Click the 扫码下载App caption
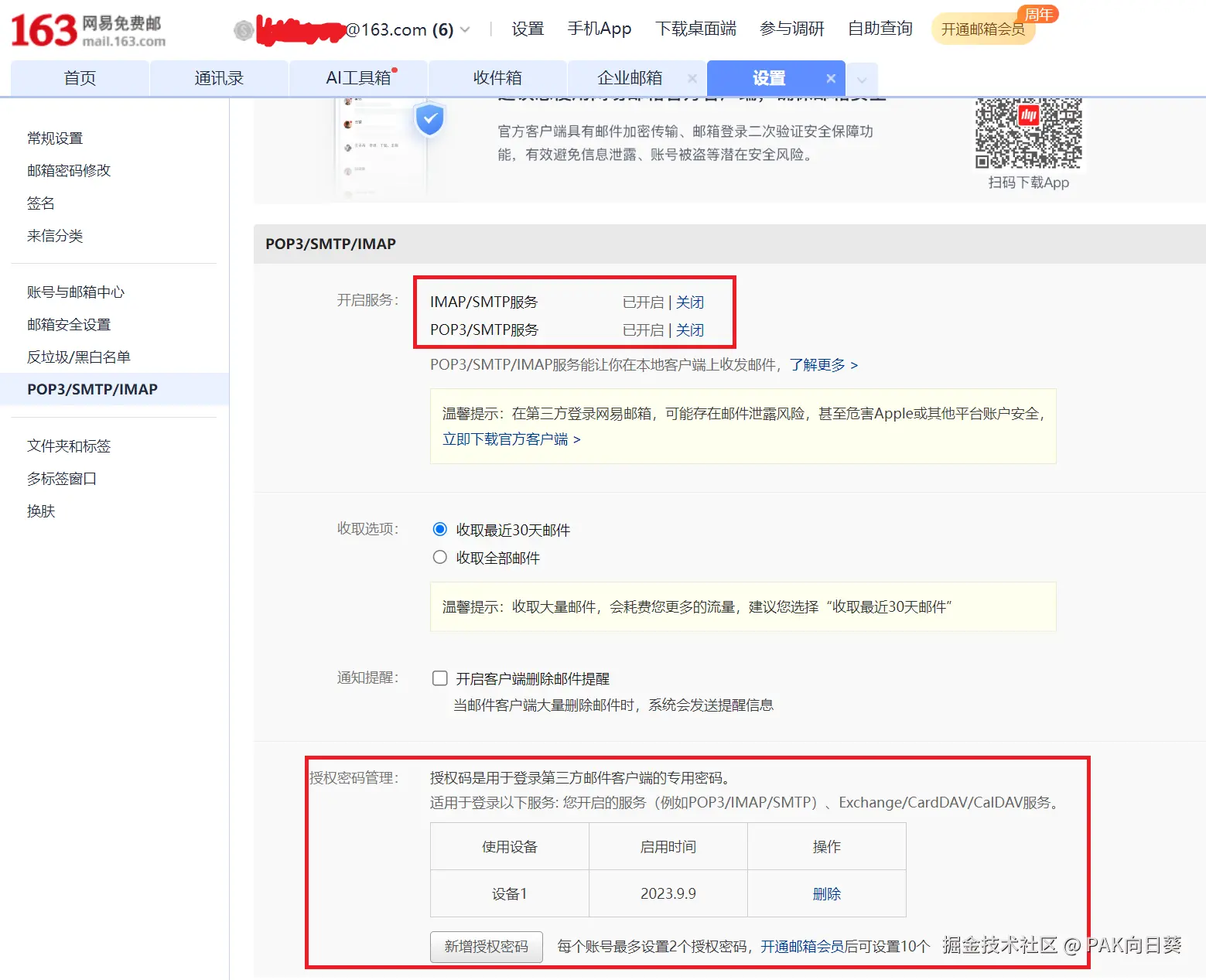The image size is (1206, 980). (x=1029, y=183)
